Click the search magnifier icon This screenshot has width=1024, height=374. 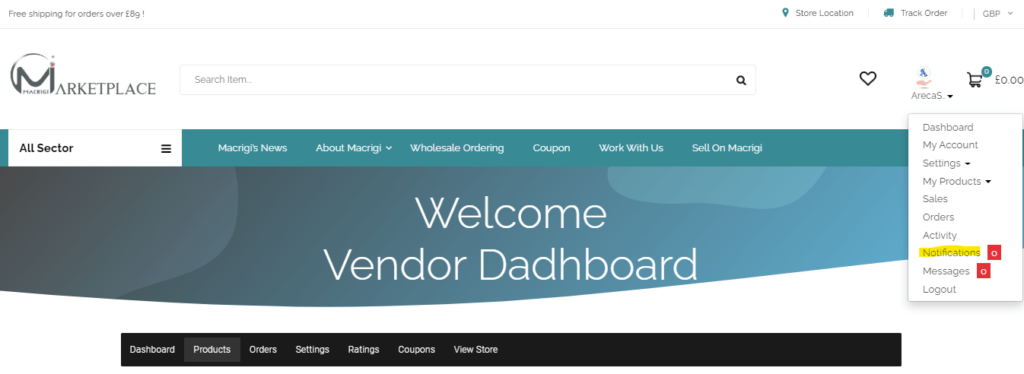point(741,80)
